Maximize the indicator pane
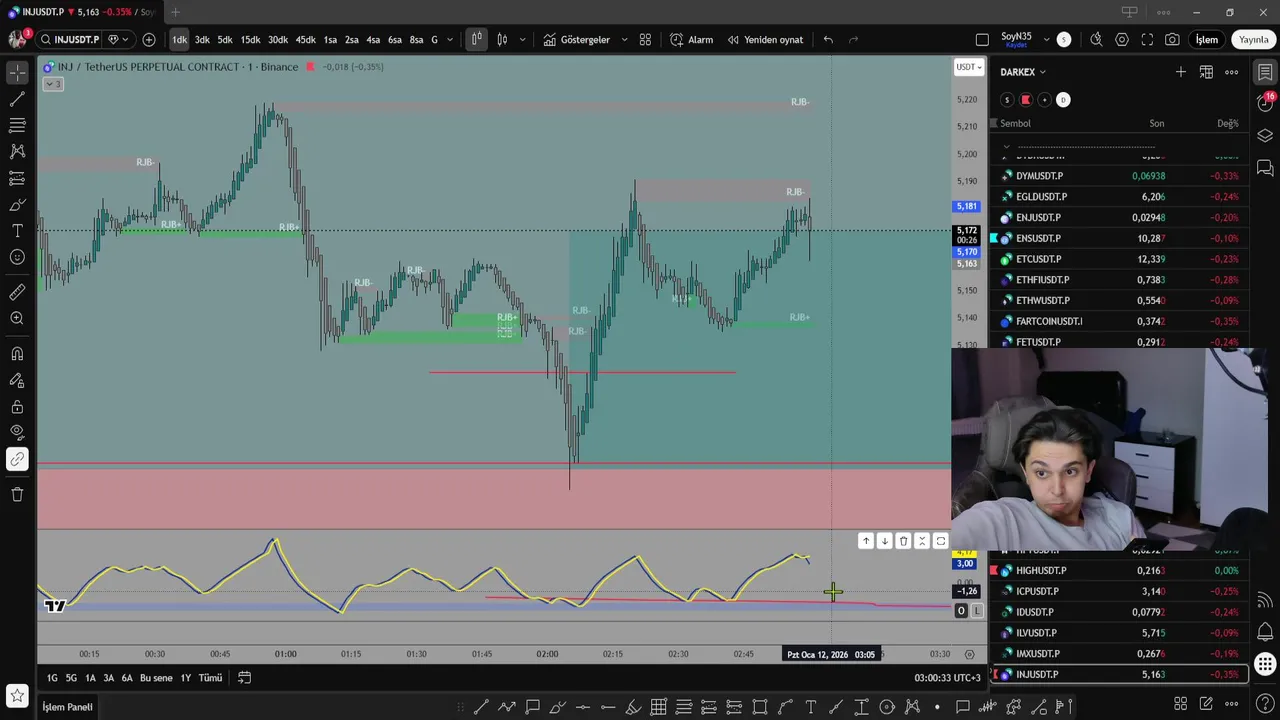 (x=940, y=541)
